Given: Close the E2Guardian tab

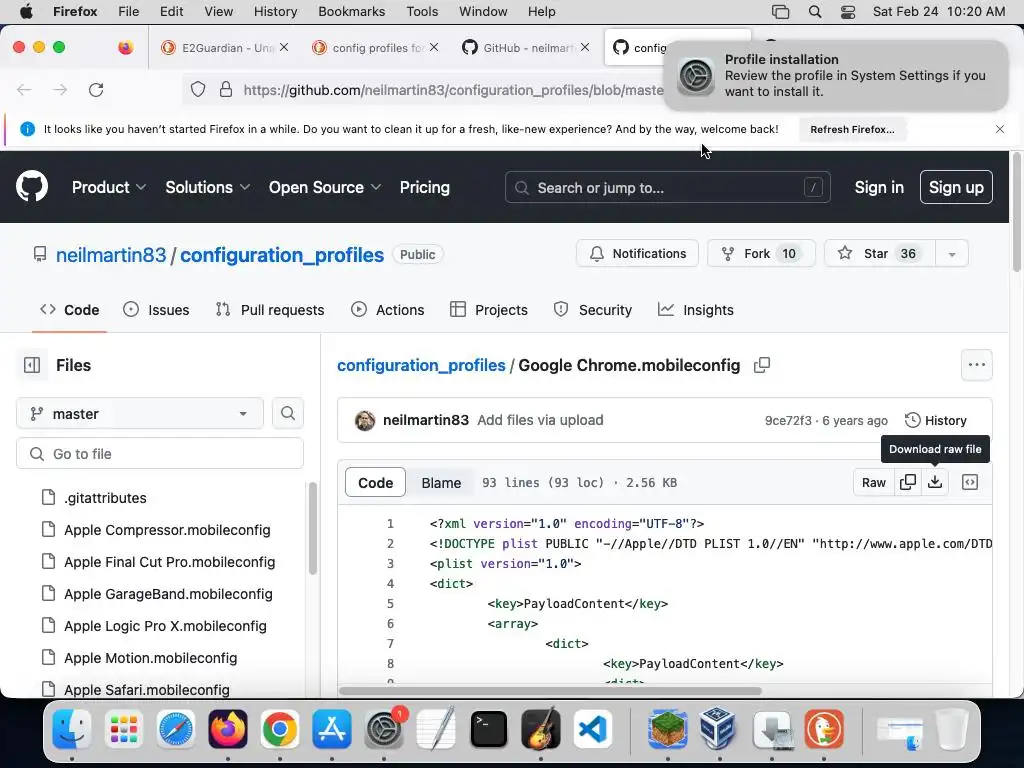Looking at the screenshot, I should click(284, 47).
